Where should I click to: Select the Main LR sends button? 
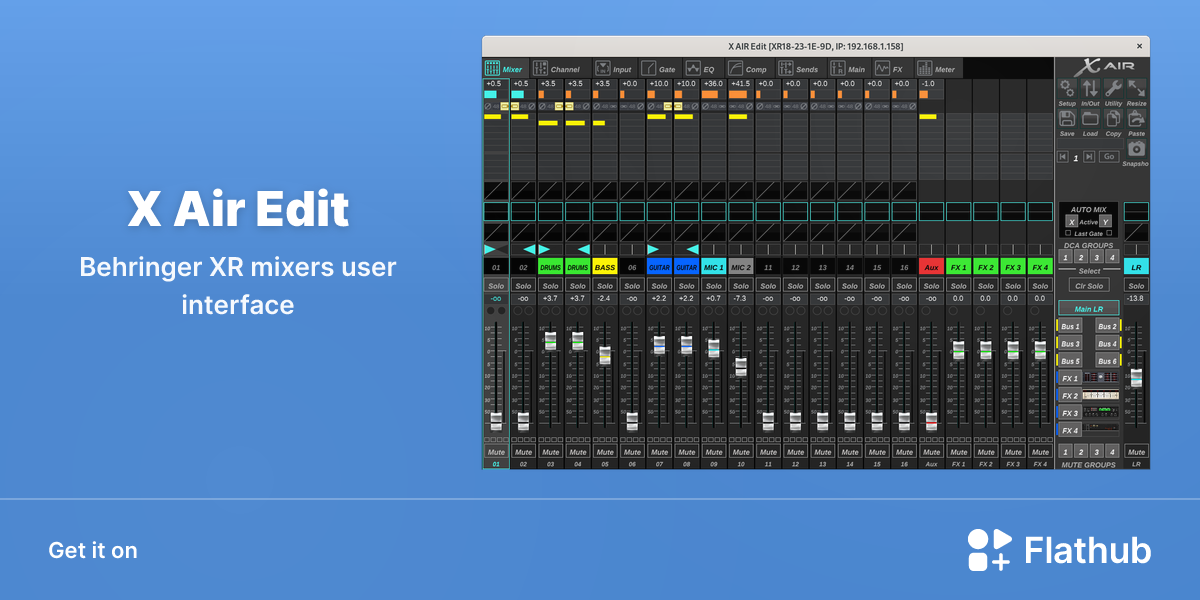pyautogui.click(x=1088, y=309)
